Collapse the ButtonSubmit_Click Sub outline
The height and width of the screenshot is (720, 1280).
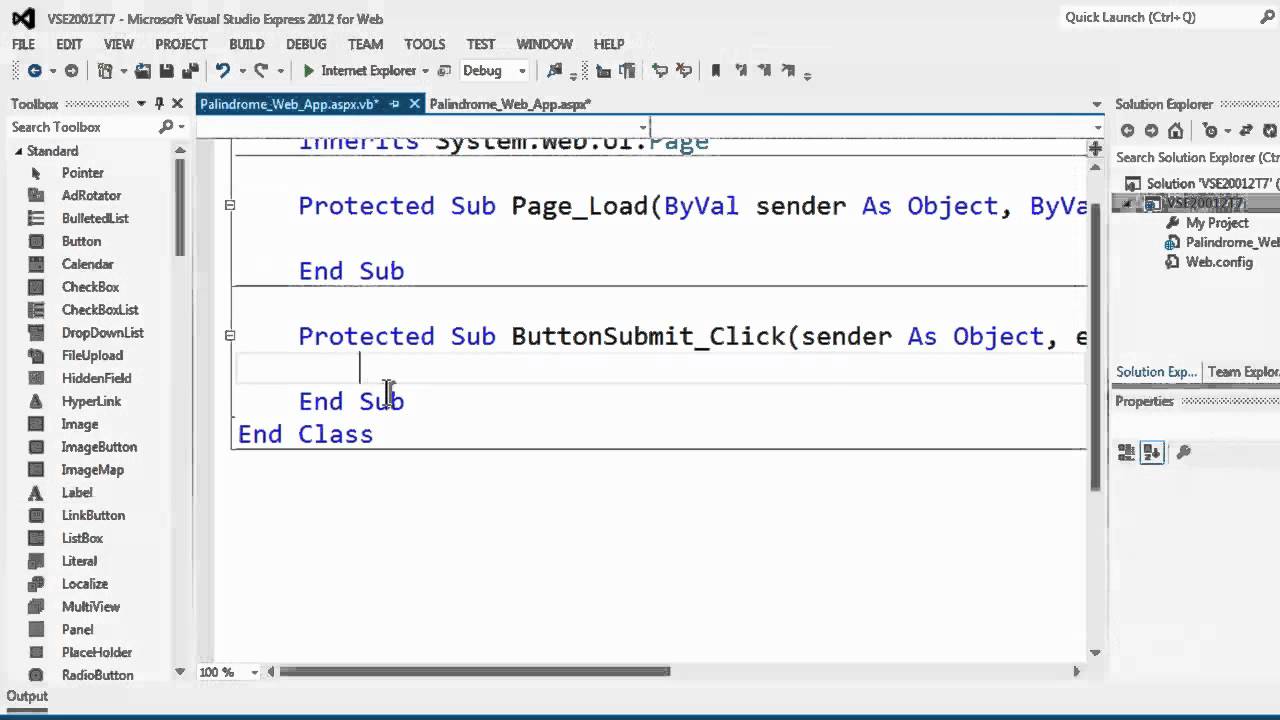(230, 336)
